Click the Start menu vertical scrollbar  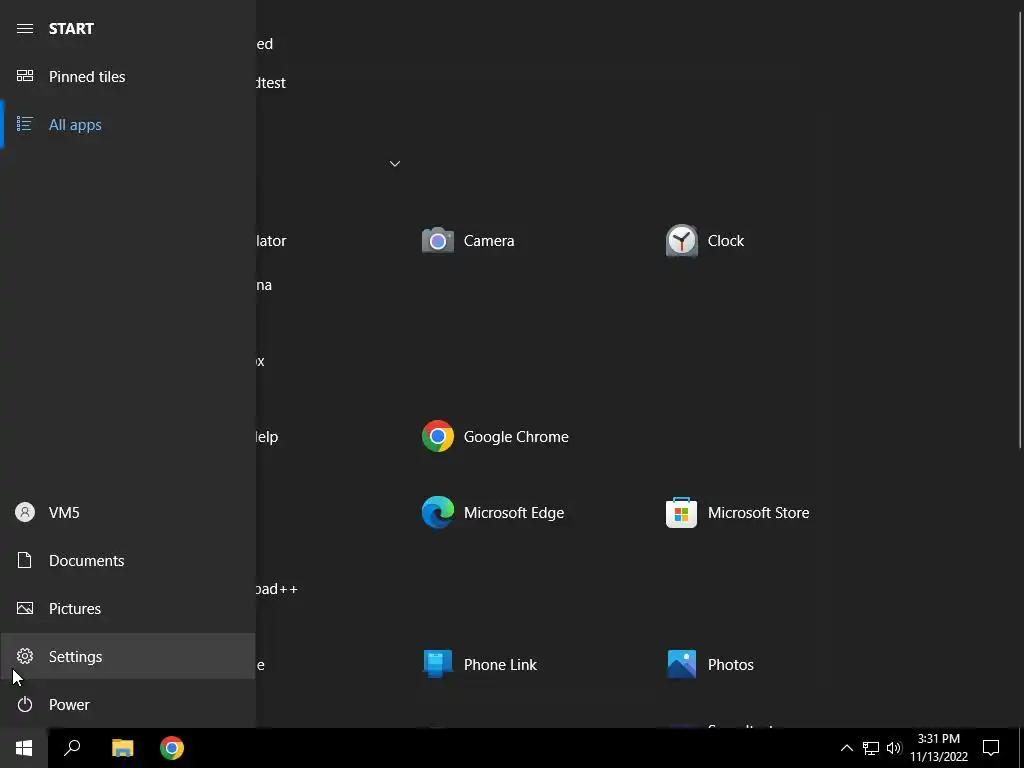click(1020, 229)
